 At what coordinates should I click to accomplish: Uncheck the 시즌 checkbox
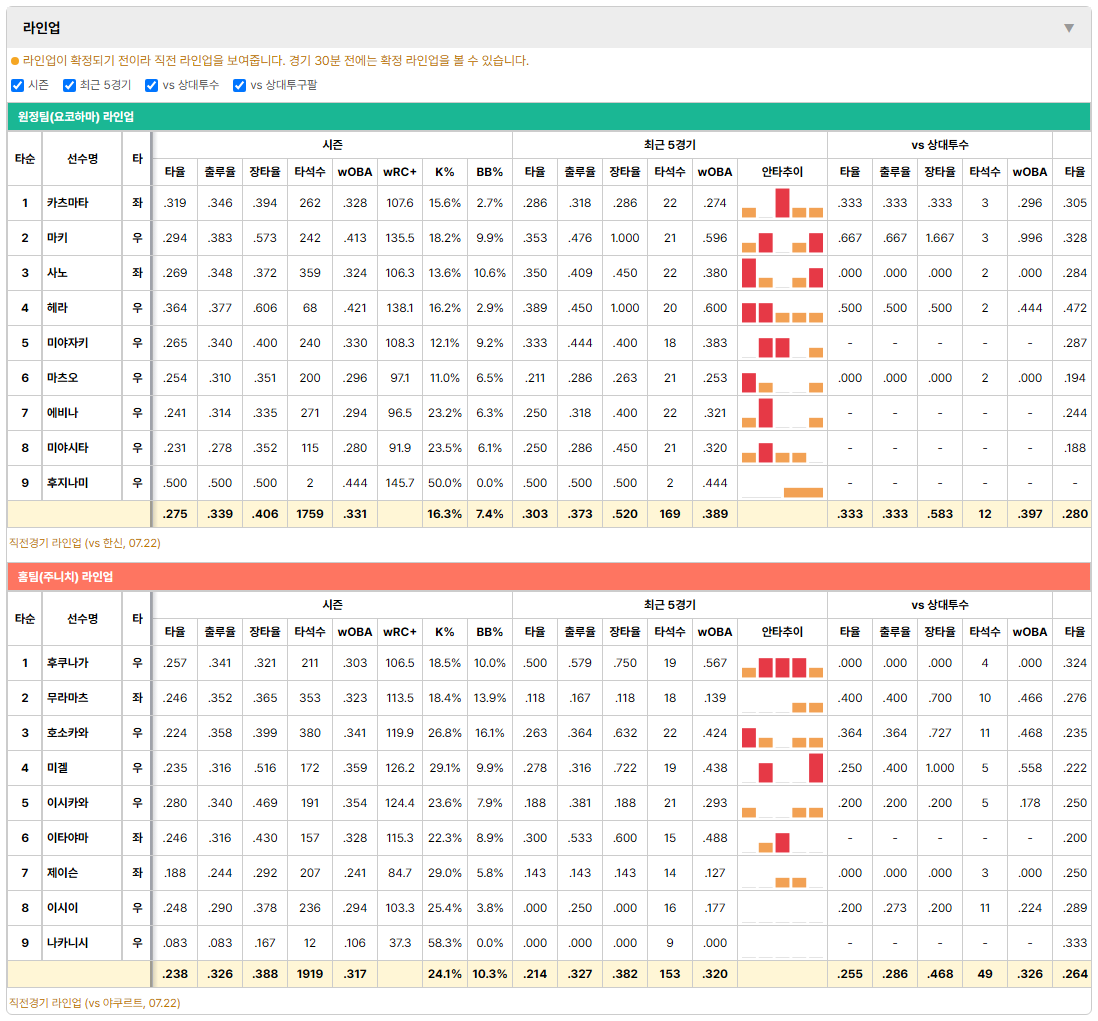pyautogui.click(x=18, y=85)
